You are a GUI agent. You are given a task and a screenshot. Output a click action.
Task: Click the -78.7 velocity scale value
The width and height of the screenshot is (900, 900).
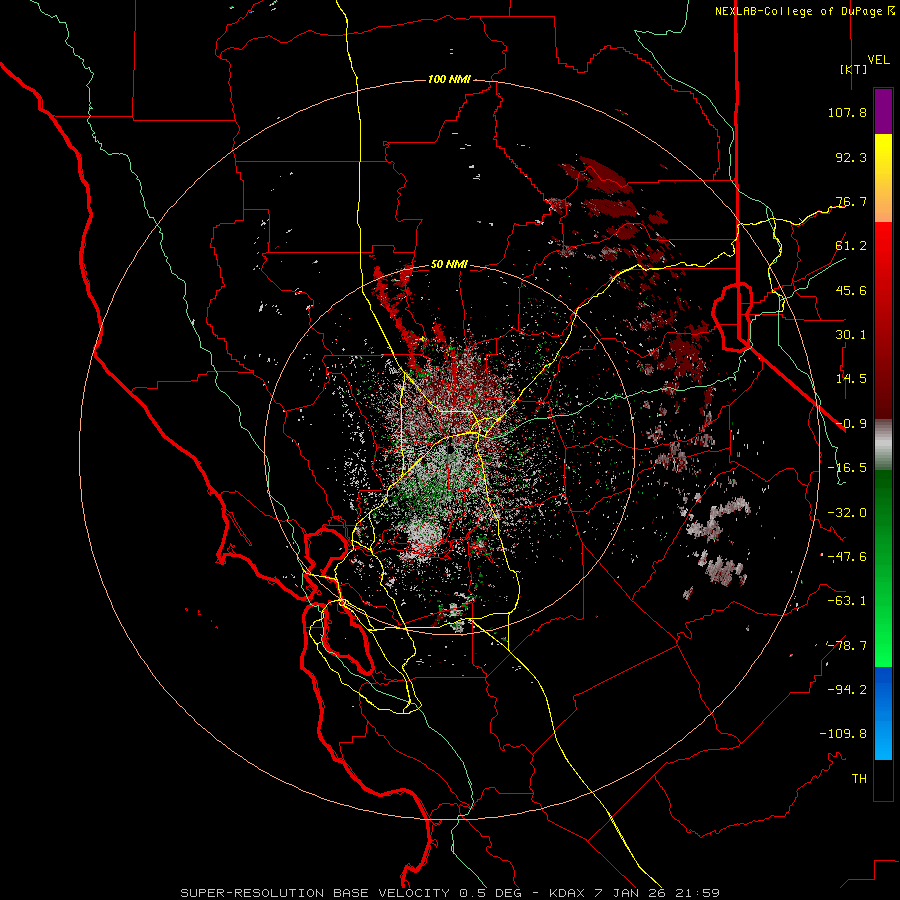click(847, 646)
